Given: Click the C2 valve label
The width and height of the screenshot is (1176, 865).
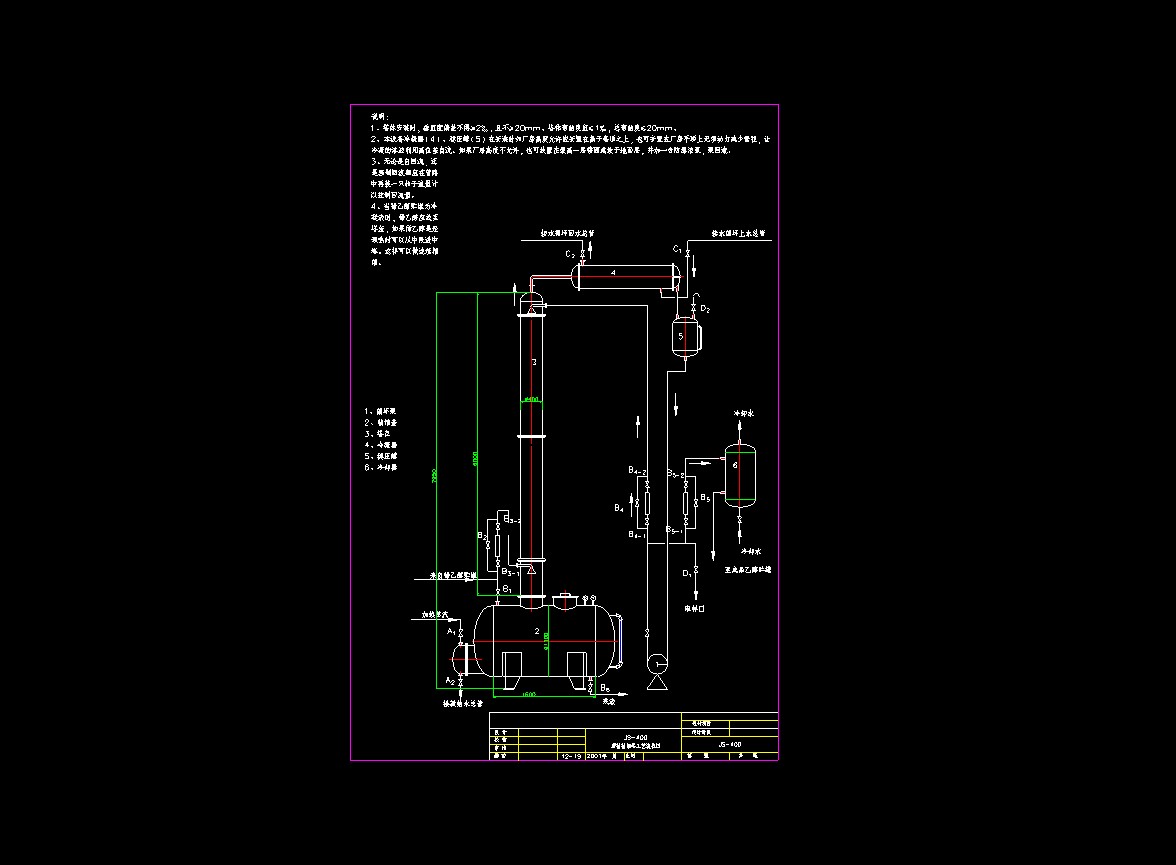Looking at the screenshot, I should pyautogui.click(x=570, y=255).
